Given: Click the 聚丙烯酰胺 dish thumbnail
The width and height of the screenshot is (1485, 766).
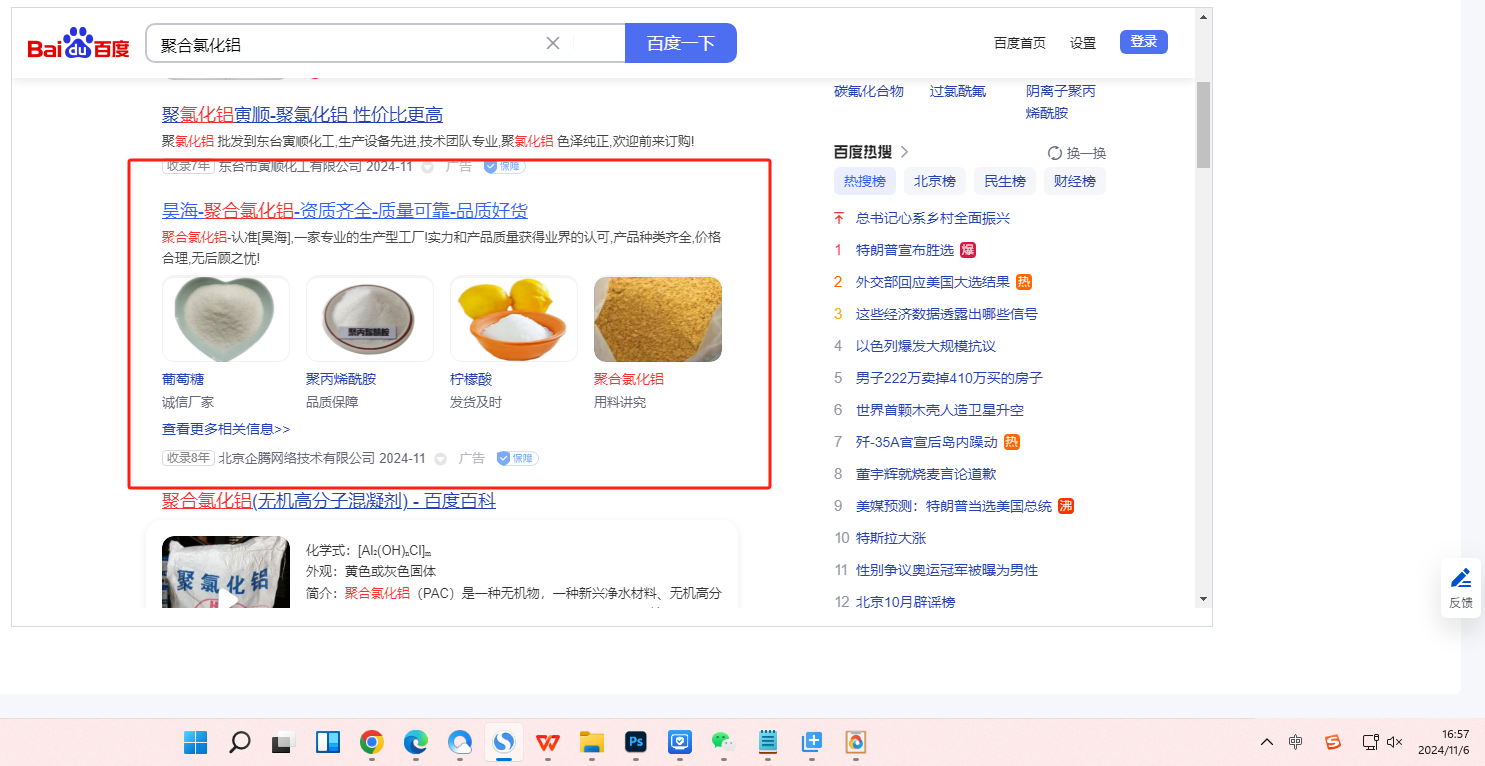Looking at the screenshot, I should tap(370, 319).
